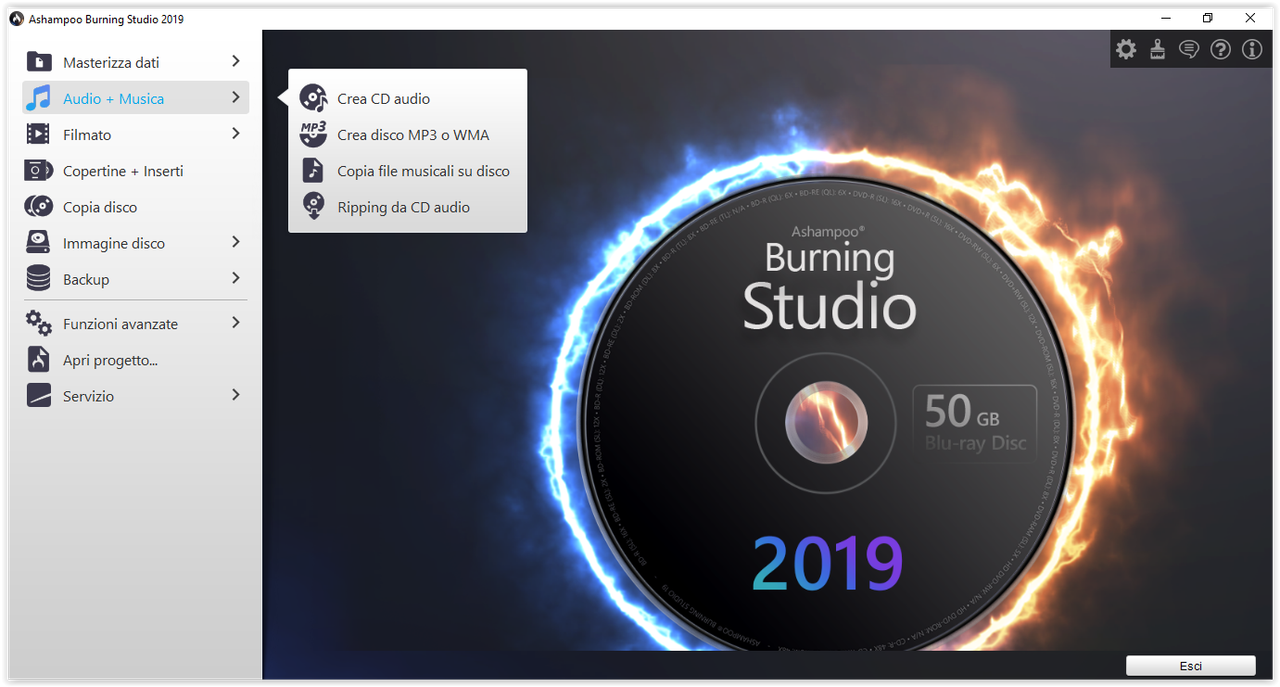The height and width of the screenshot is (687, 1280).
Task: Click the music file icon in submenu
Action: (313, 170)
